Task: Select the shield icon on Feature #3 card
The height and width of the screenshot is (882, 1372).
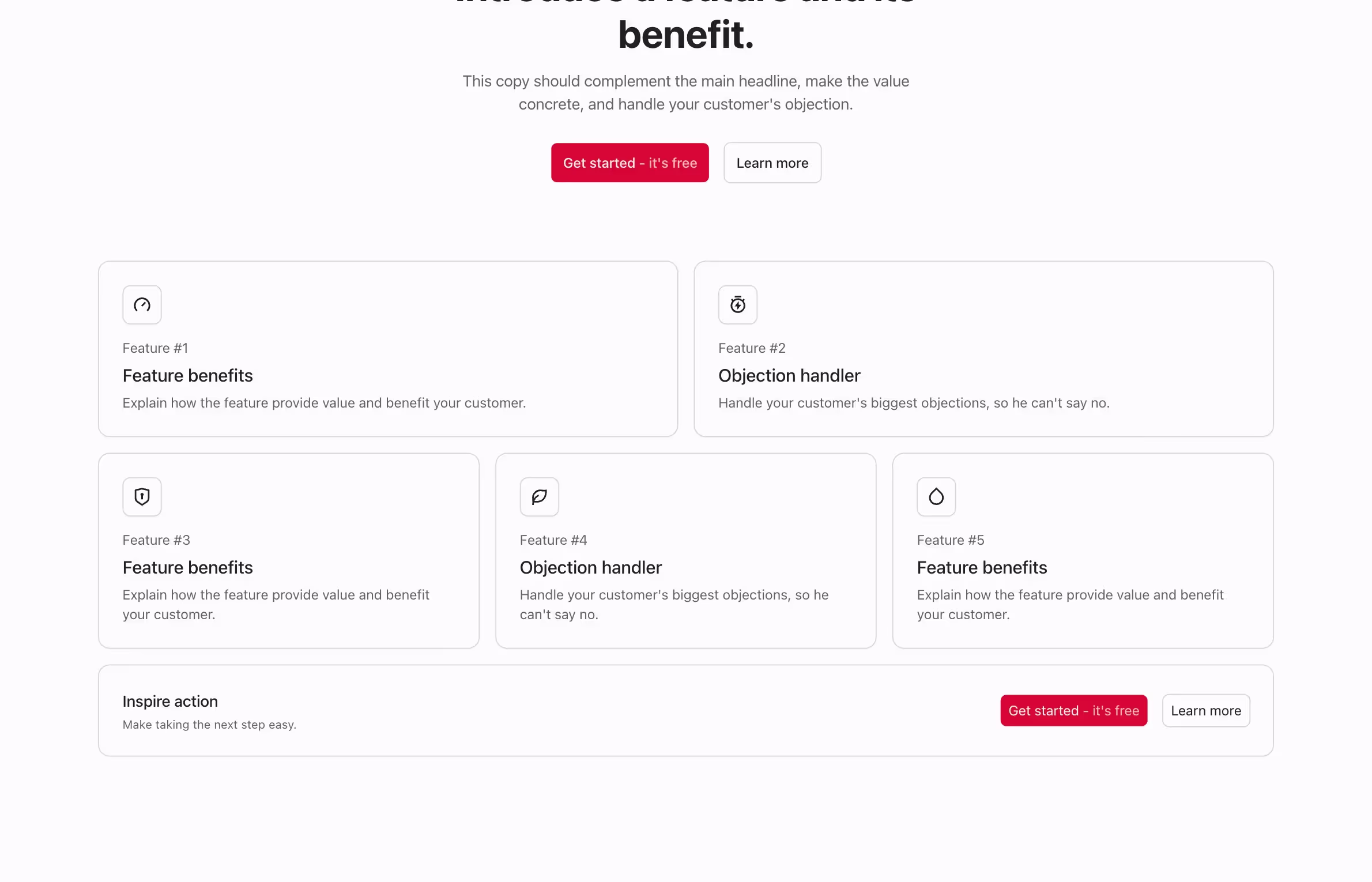Action: pos(141,496)
